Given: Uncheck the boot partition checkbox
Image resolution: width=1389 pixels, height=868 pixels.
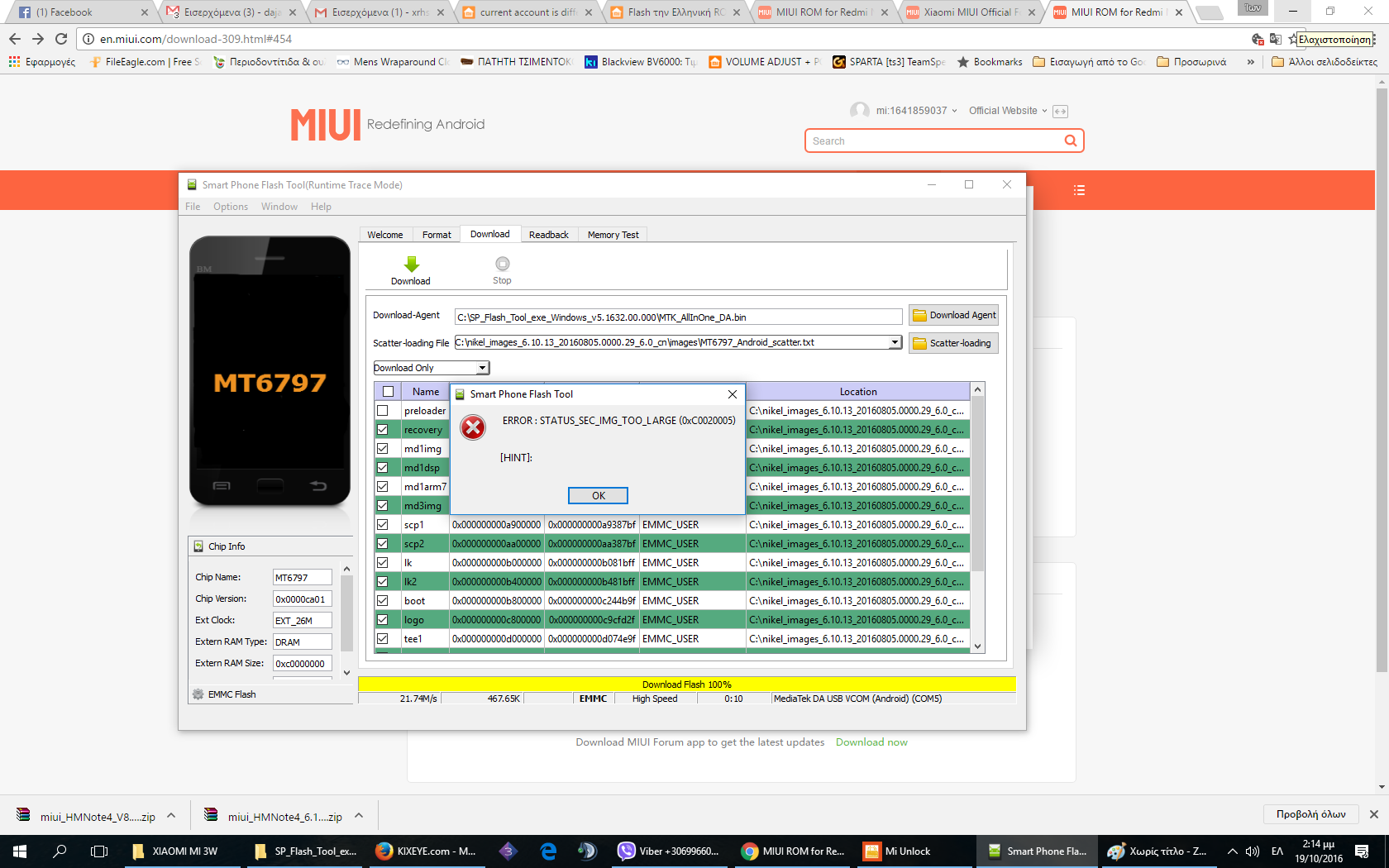Looking at the screenshot, I should click(383, 601).
